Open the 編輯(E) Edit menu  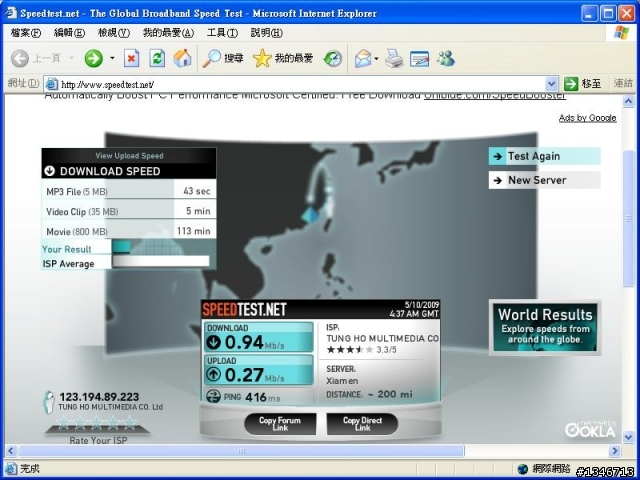[x=69, y=33]
